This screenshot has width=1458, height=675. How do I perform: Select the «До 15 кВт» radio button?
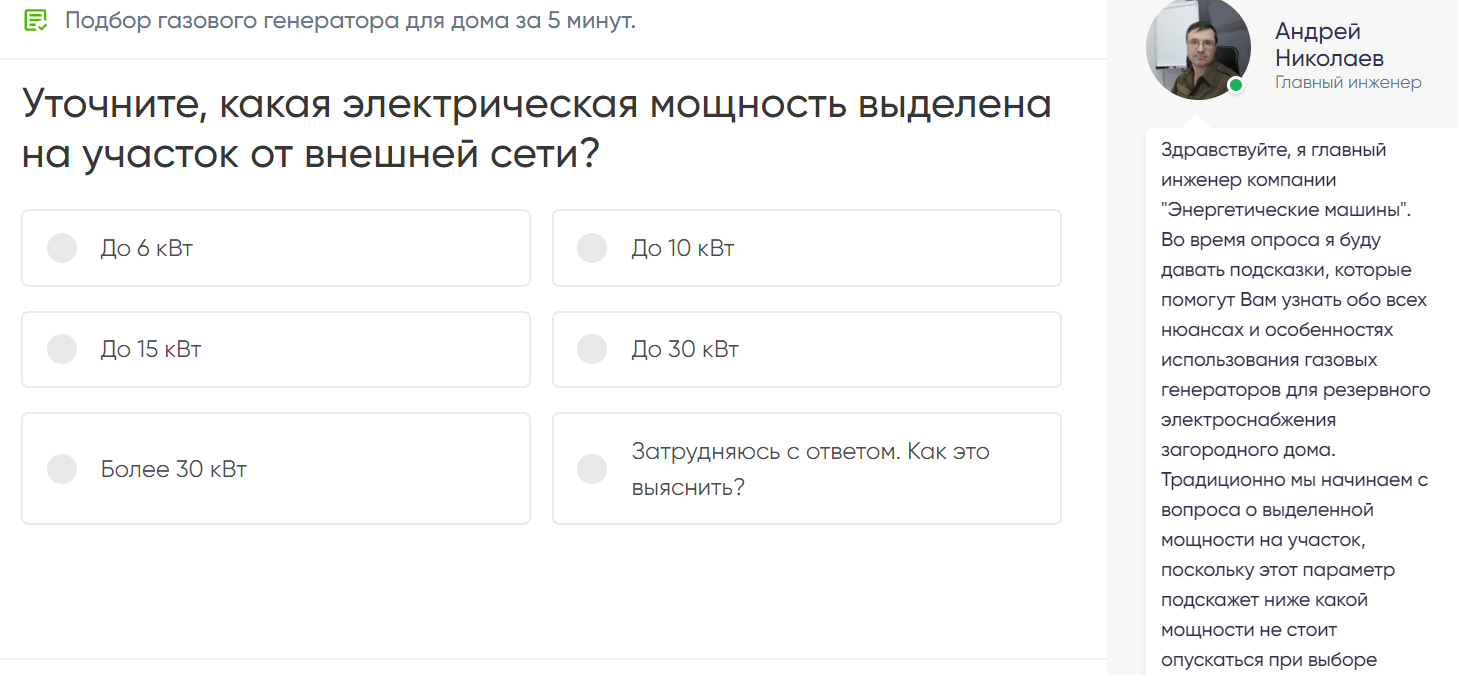tap(62, 348)
